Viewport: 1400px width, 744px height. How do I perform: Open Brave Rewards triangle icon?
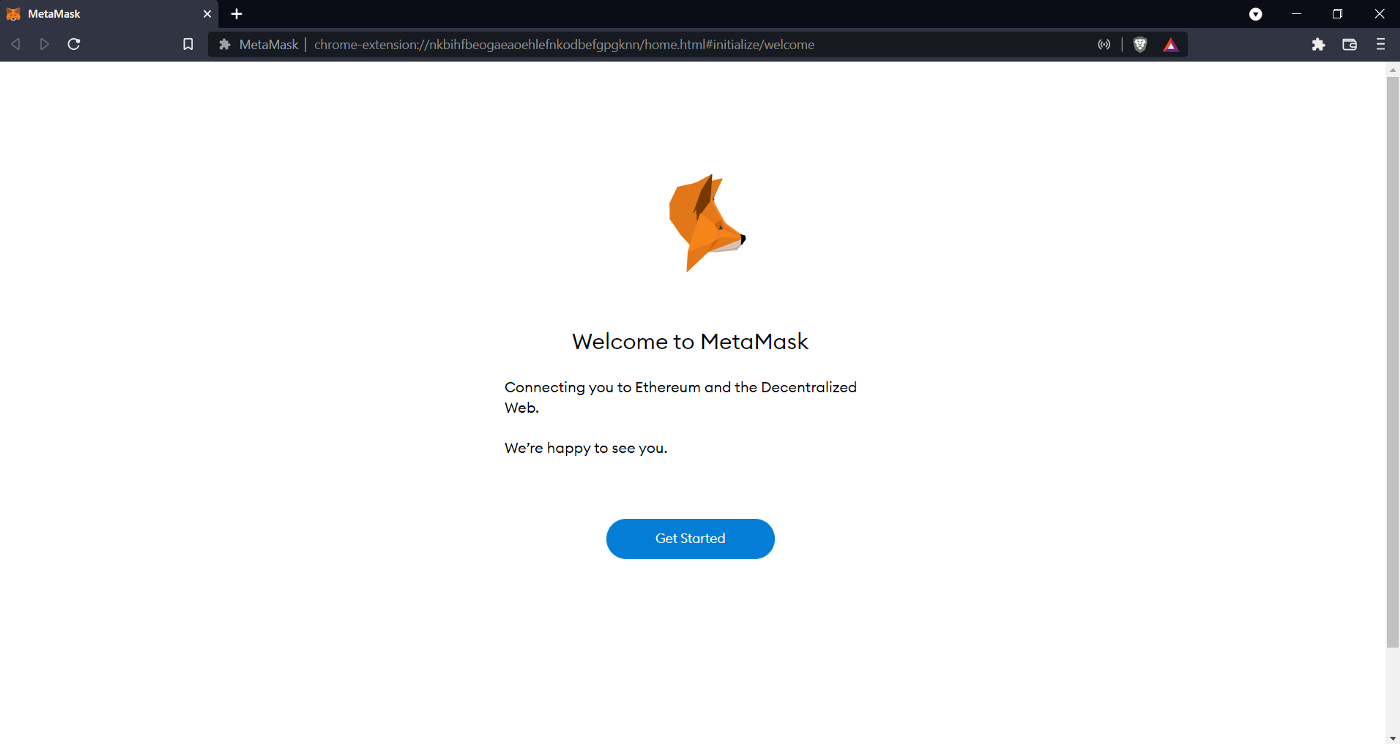pos(1170,44)
